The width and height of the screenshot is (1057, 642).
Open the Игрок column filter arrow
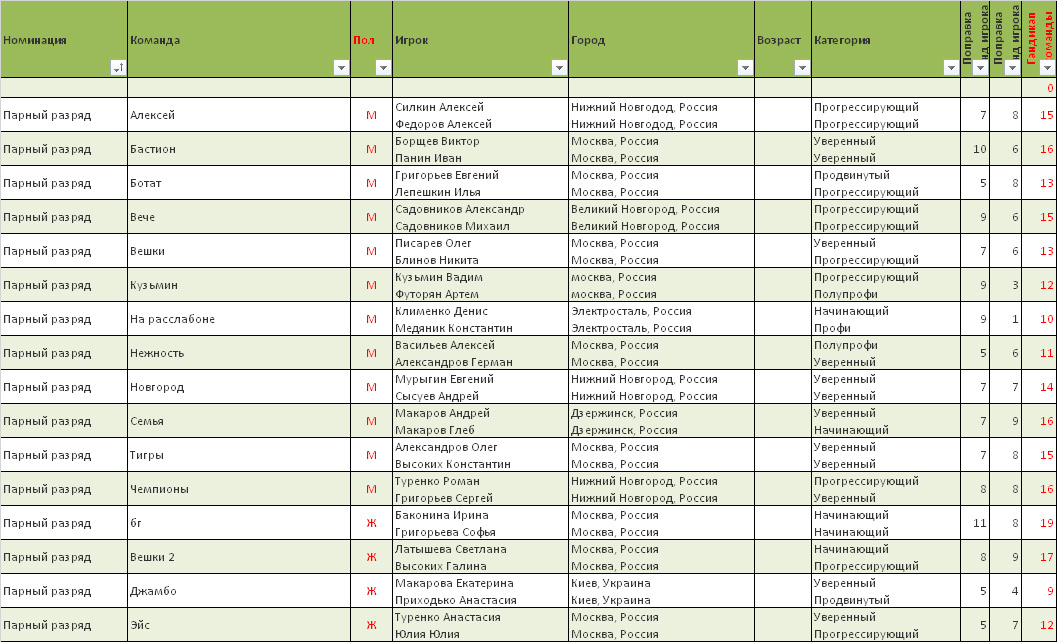pyautogui.click(x=559, y=68)
